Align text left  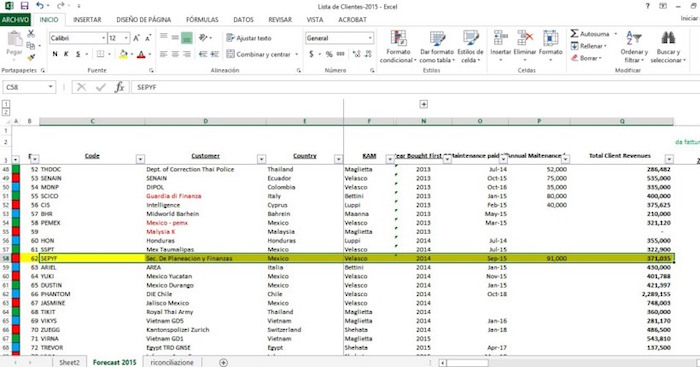164,54
